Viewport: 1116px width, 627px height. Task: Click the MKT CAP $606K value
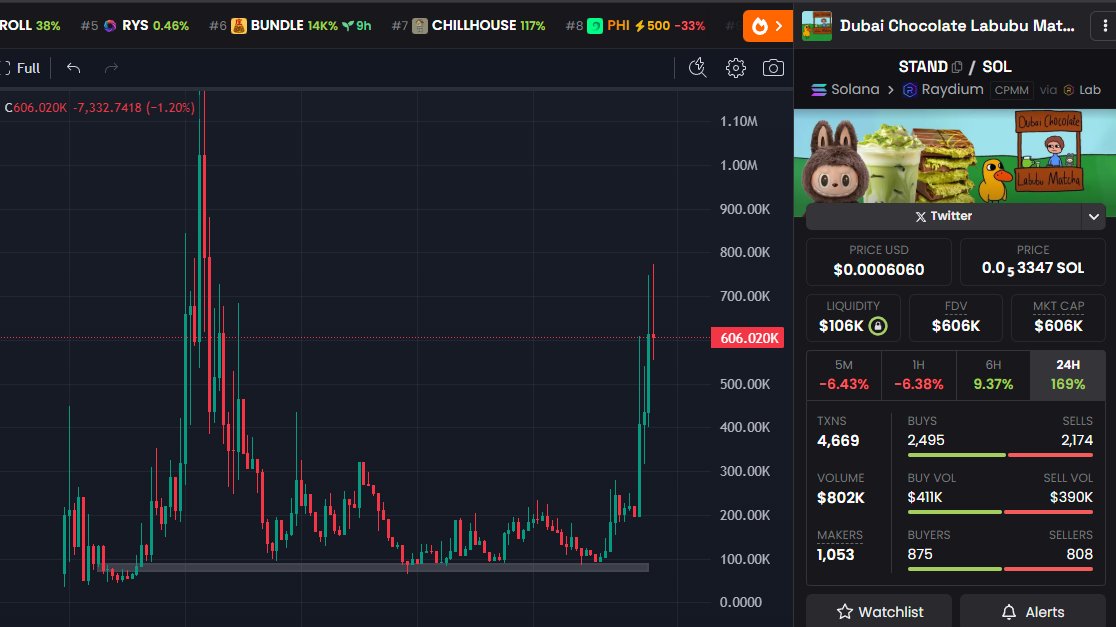pos(1058,326)
